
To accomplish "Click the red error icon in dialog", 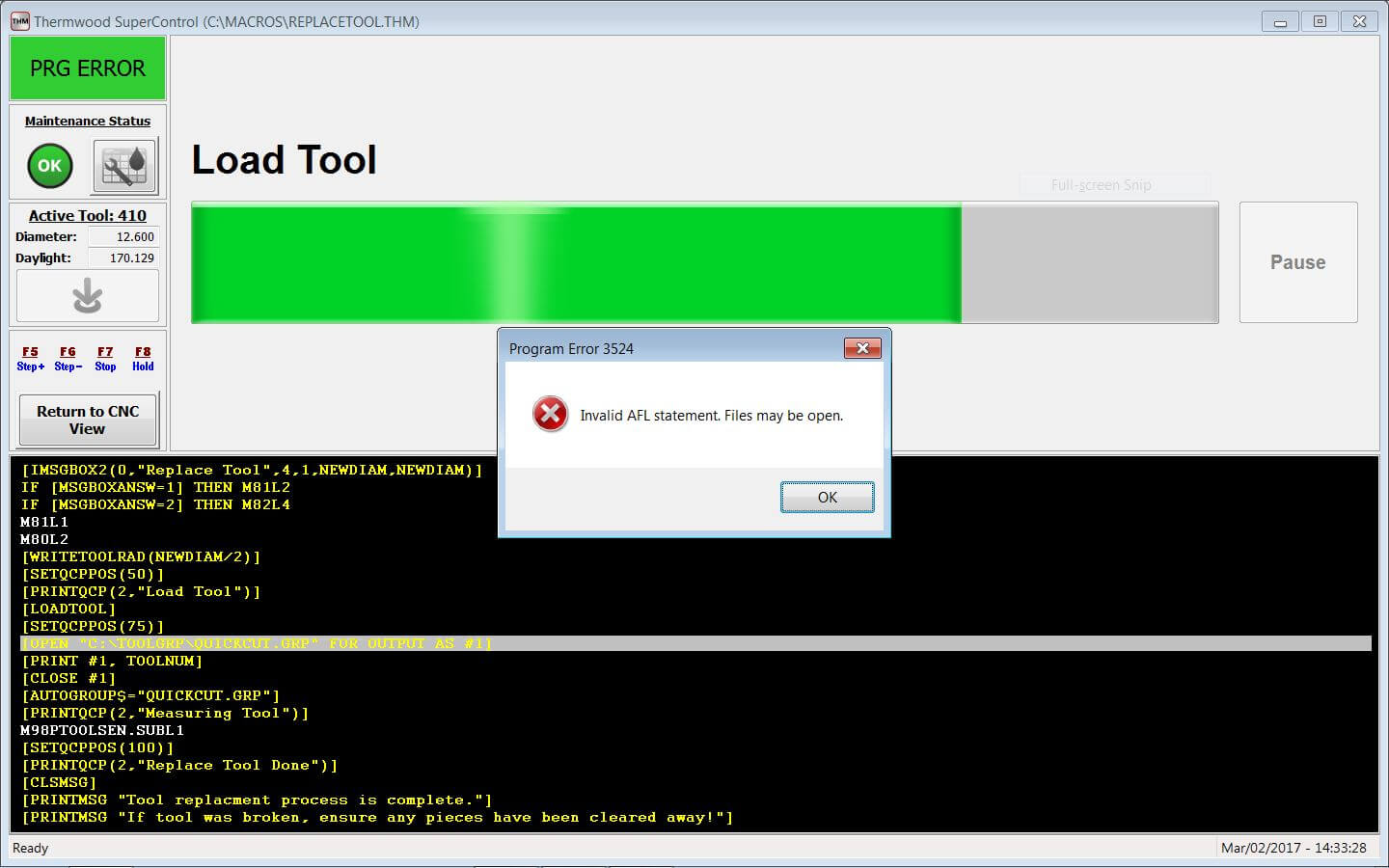I will (550, 415).
